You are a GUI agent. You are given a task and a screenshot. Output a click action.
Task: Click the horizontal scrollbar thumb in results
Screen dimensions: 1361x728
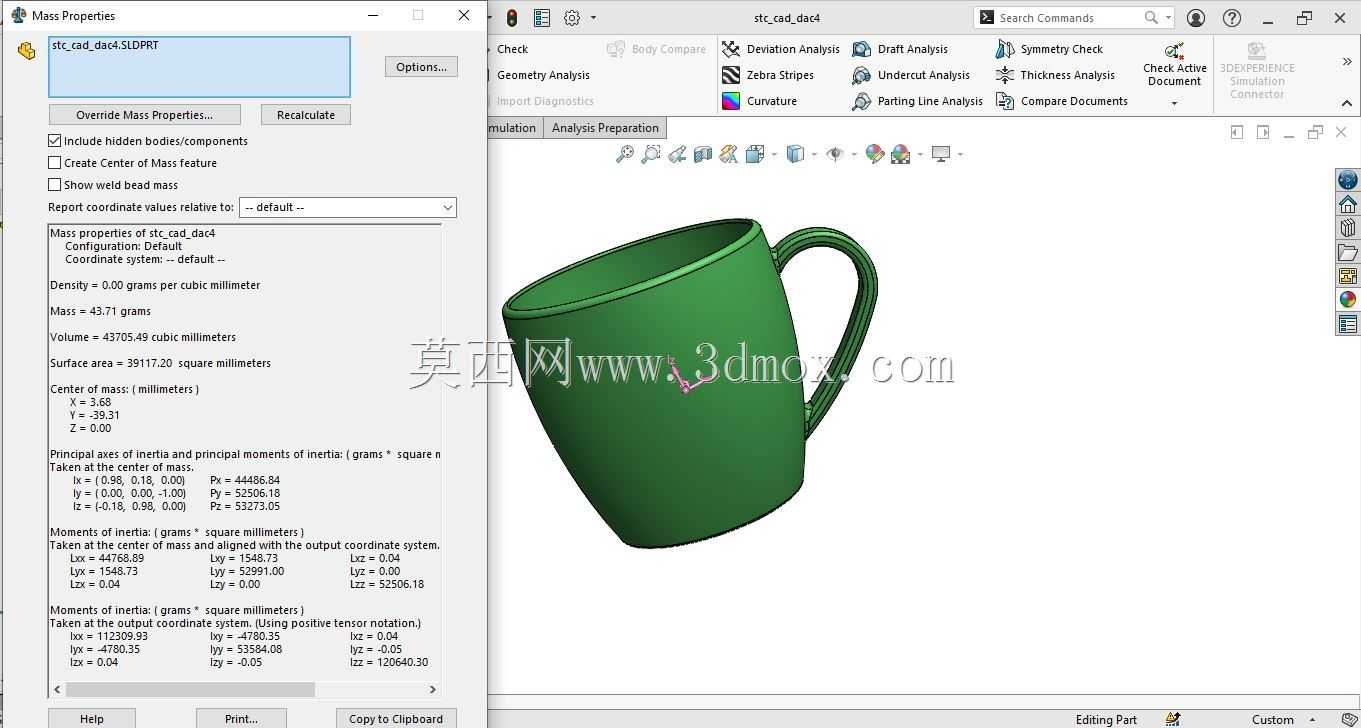pos(190,689)
